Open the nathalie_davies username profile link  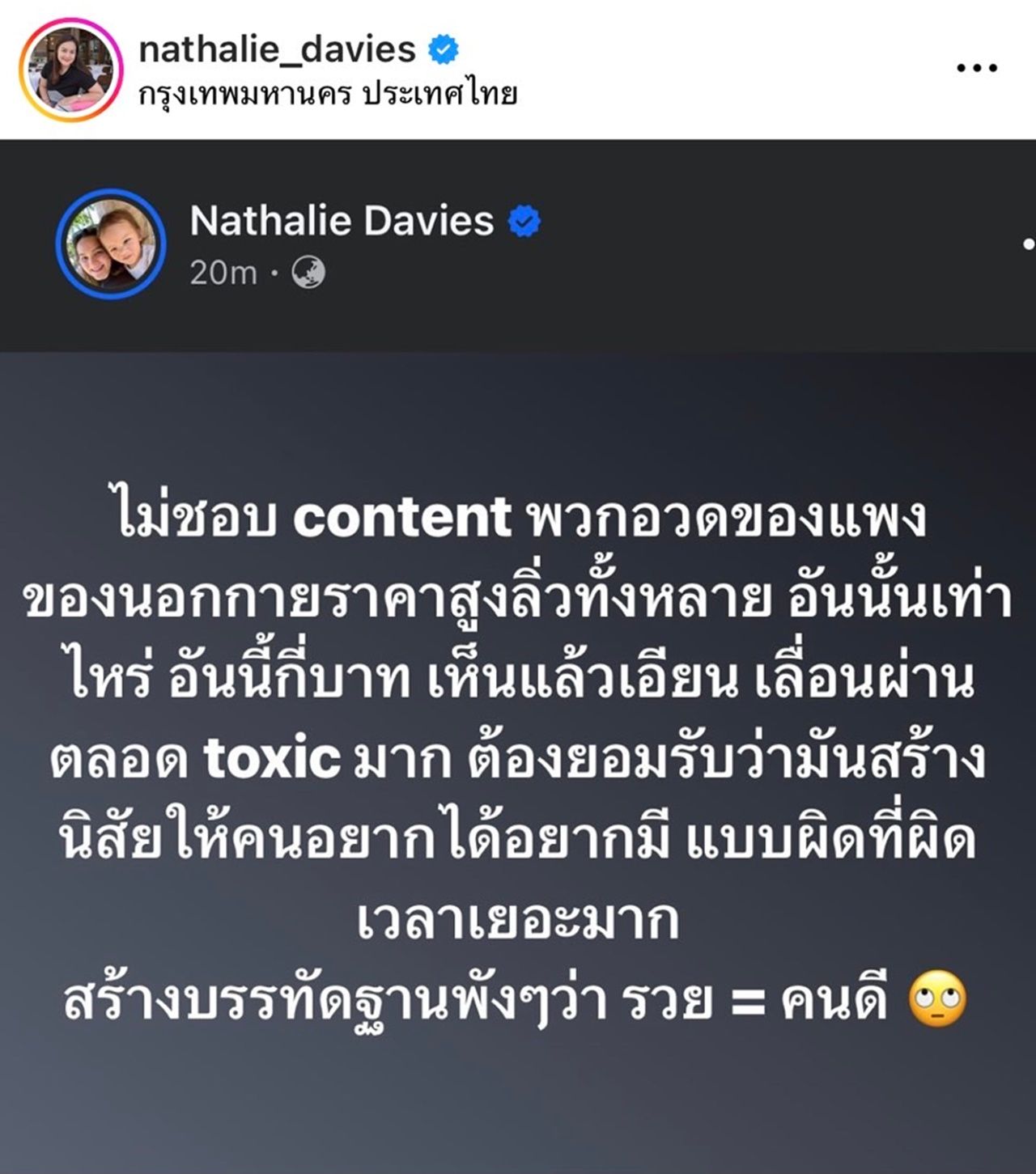click(x=277, y=49)
